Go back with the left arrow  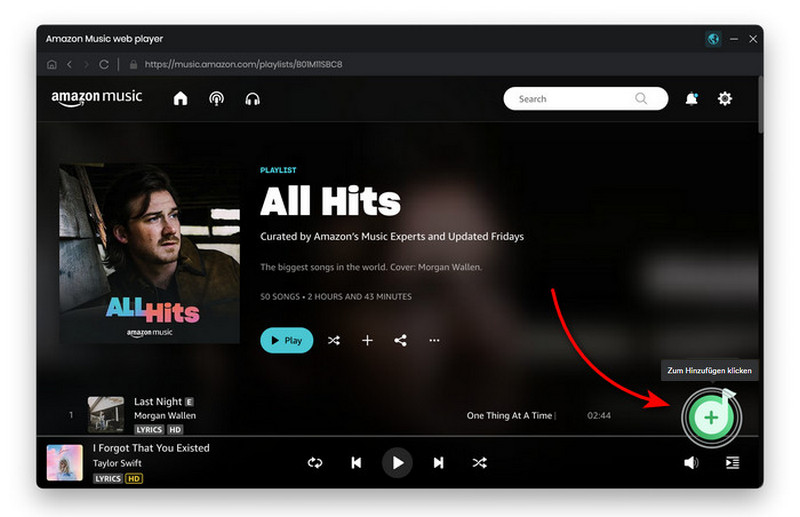pos(69,64)
